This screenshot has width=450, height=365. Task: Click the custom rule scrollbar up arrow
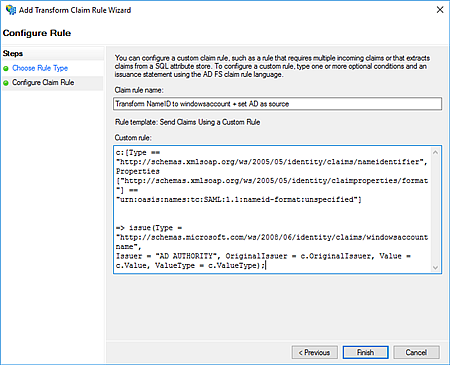[x=435, y=152]
